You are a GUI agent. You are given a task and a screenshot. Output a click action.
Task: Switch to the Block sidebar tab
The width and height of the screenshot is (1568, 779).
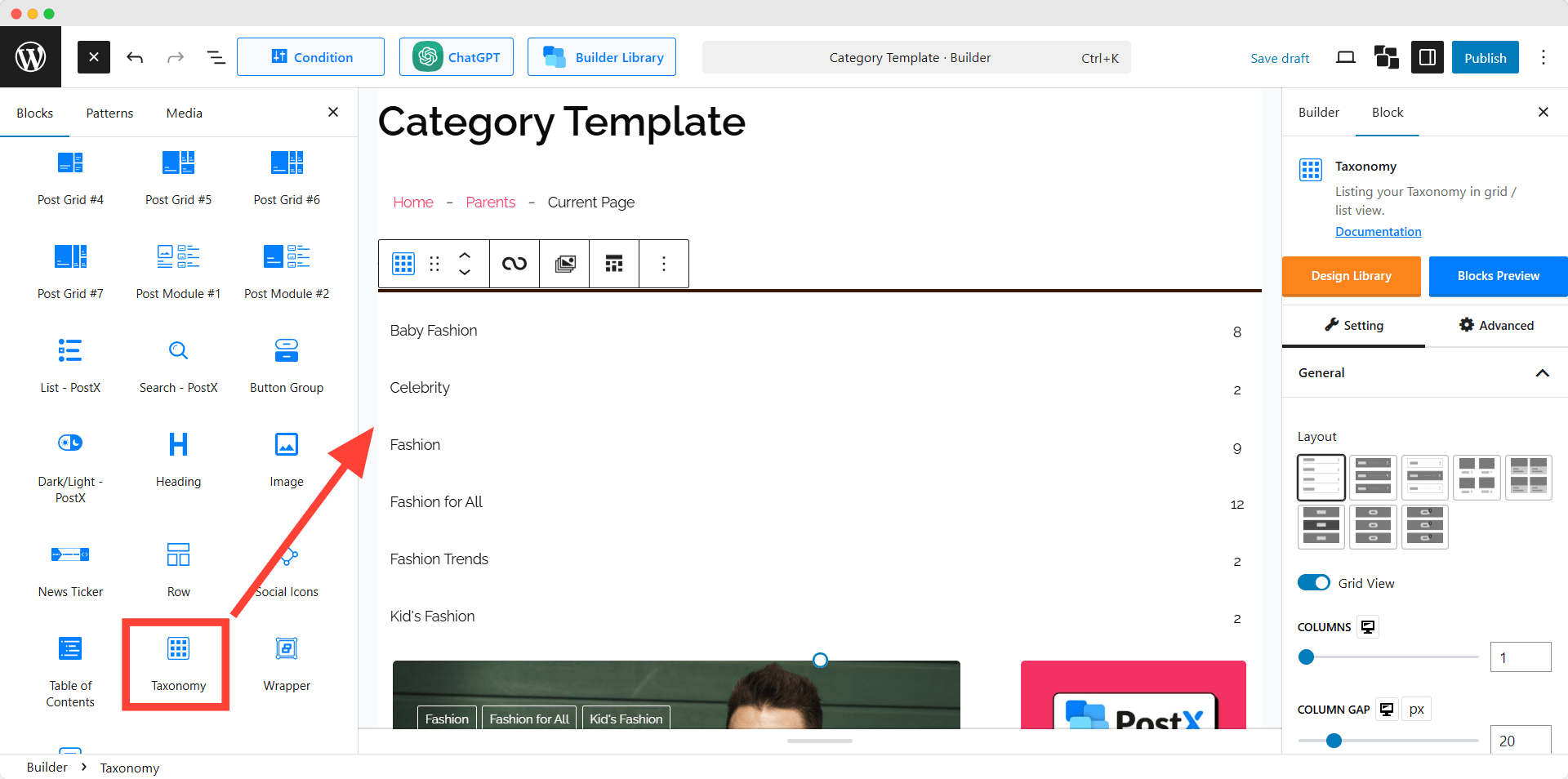1388,112
